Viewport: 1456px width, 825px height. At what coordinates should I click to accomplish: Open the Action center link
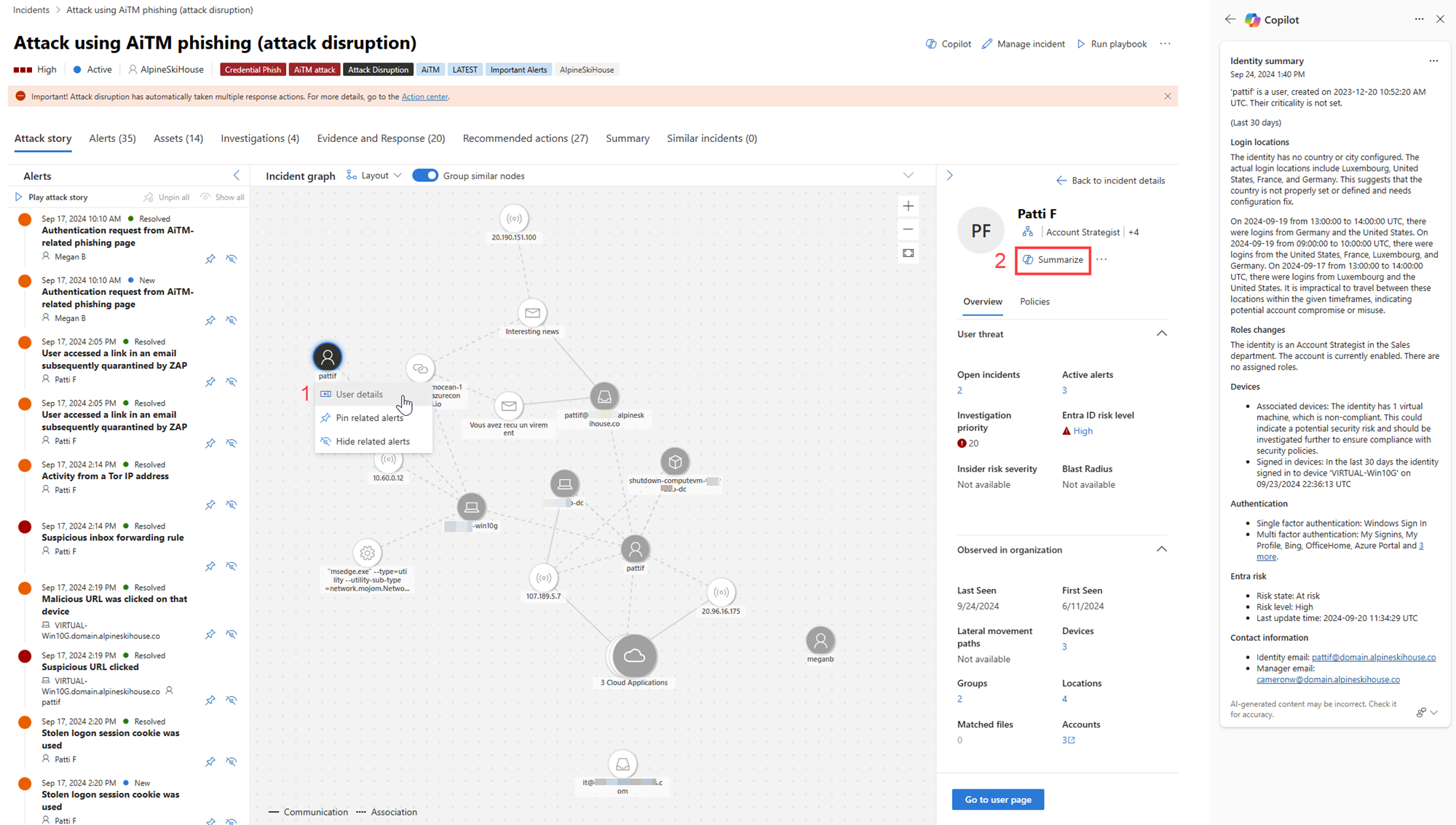(424, 97)
